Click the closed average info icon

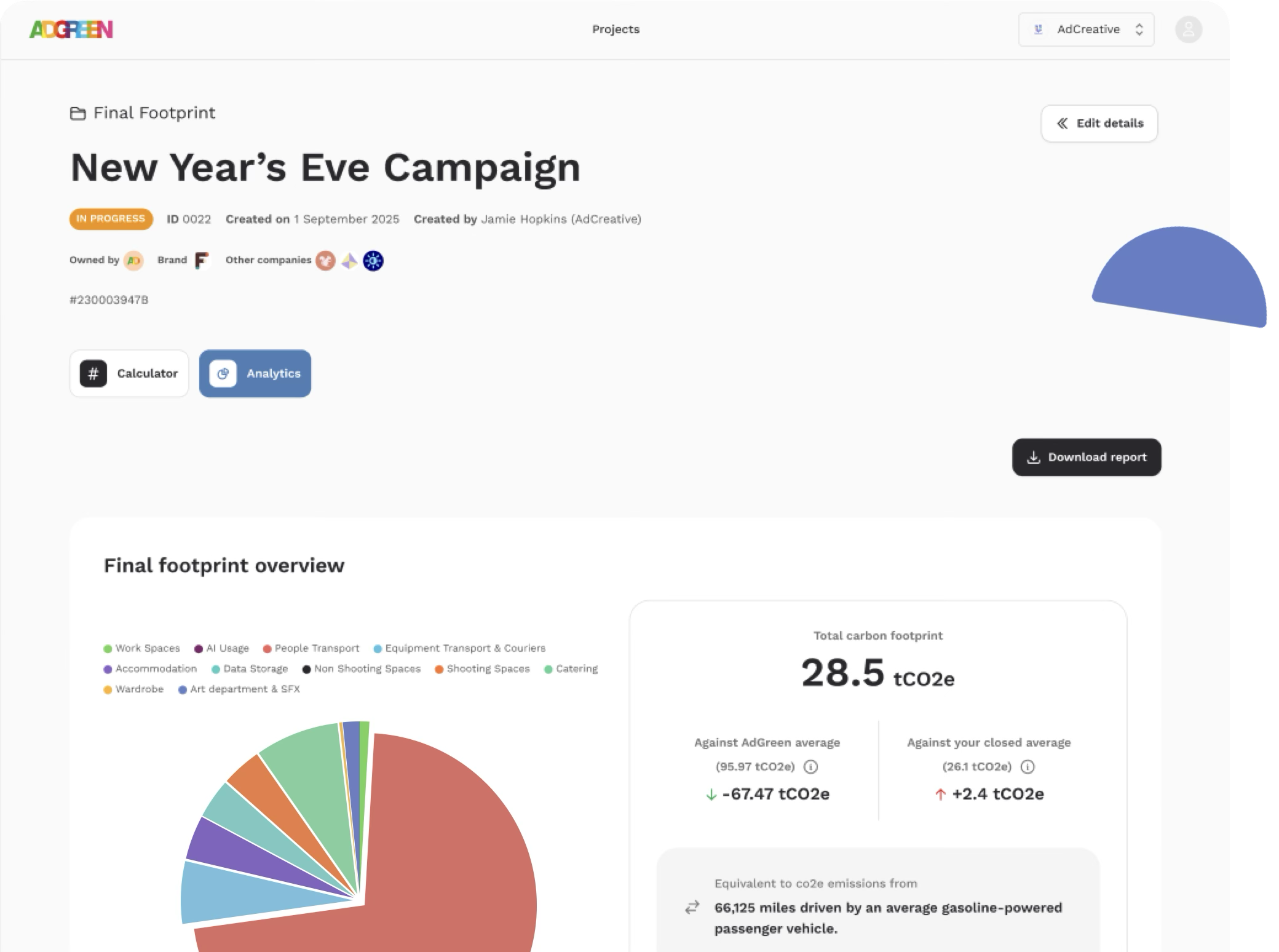click(1028, 766)
